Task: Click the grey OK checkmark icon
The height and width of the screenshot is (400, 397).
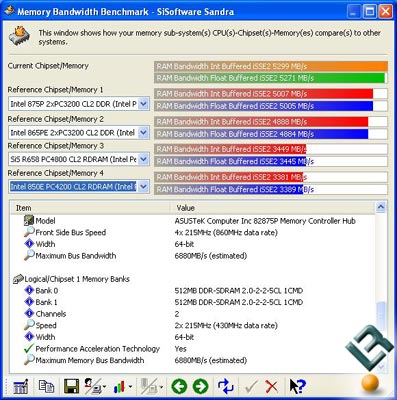Action: pos(251,387)
